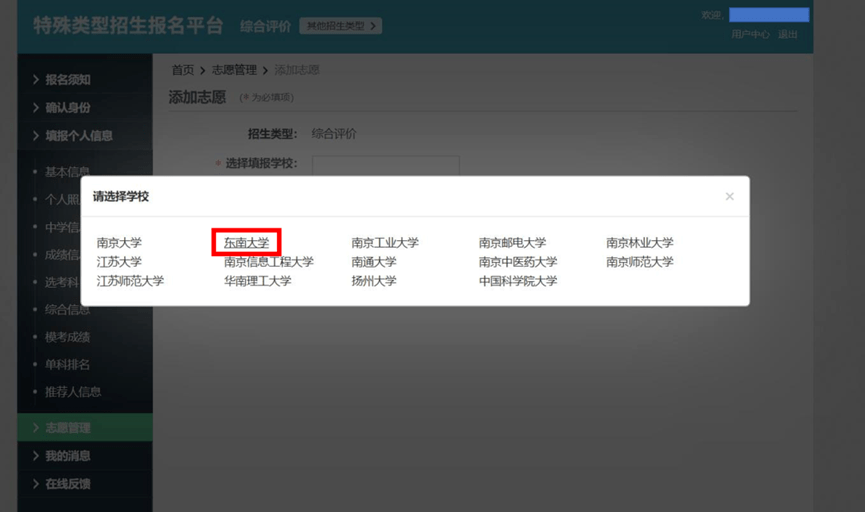Go to 首页 in breadcrumb

(183, 70)
